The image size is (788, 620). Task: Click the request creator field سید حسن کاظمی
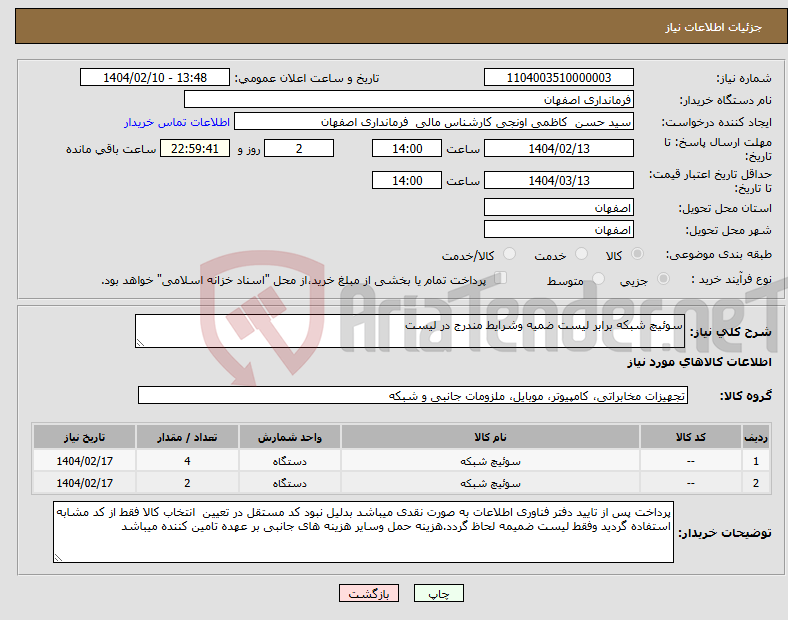(434, 122)
